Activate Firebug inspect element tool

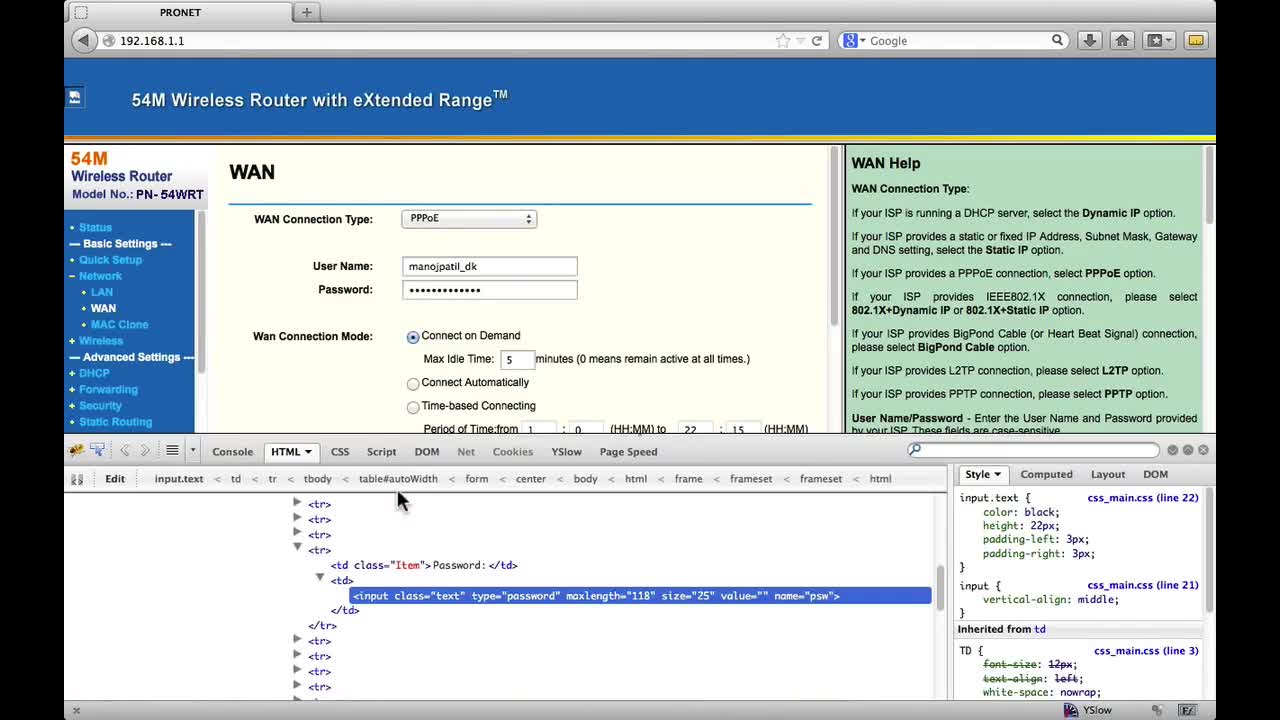pyautogui.click(x=98, y=451)
